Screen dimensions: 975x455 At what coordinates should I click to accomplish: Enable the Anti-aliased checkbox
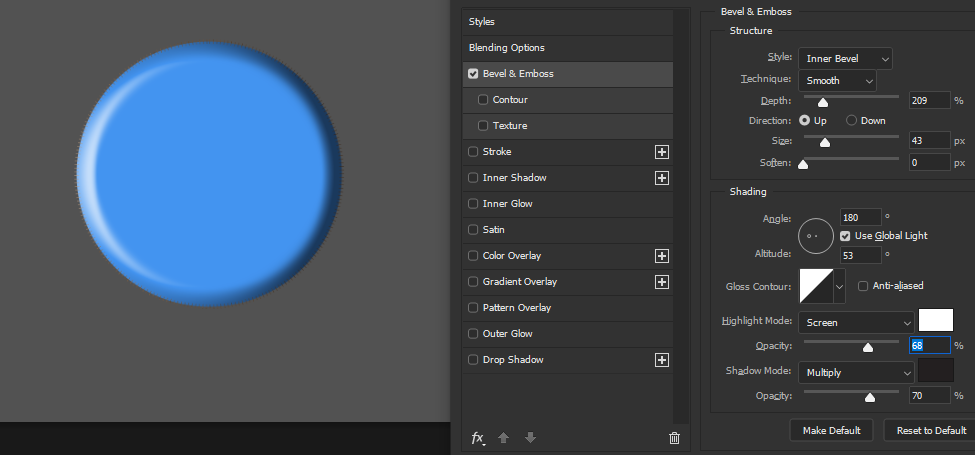[863, 286]
